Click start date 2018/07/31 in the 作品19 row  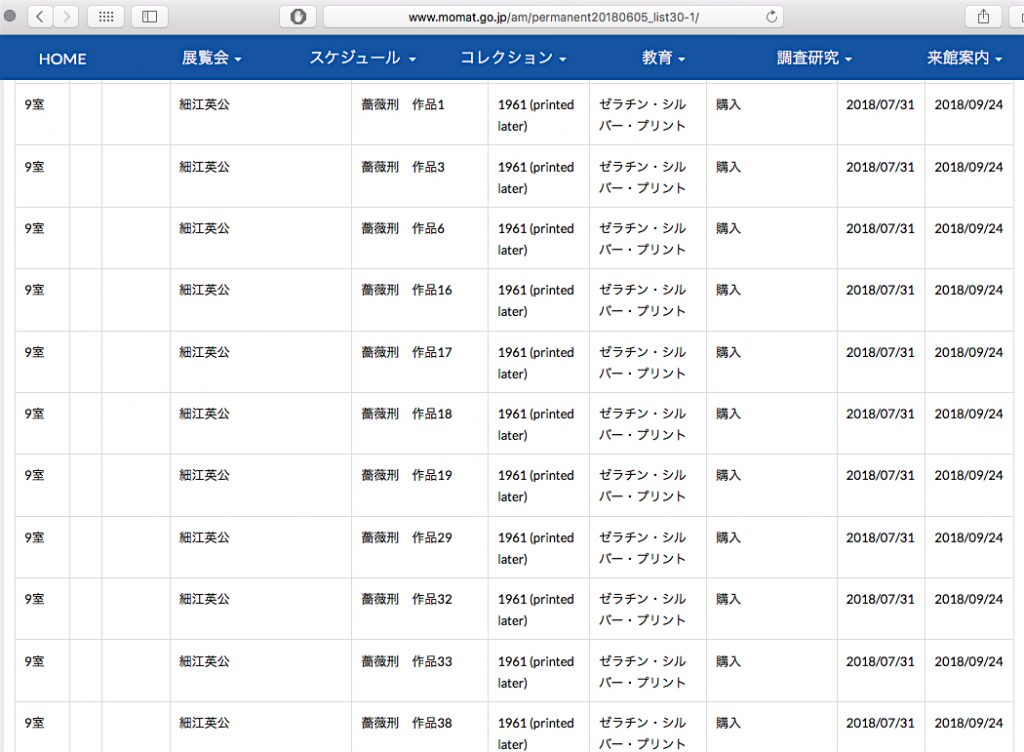[x=880, y=475]
